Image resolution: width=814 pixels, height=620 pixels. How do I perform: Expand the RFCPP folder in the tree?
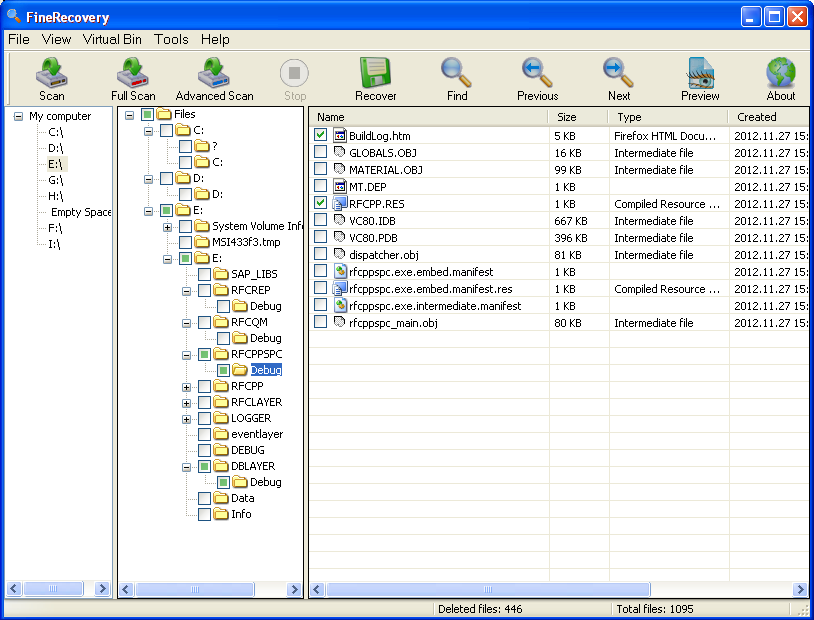186,386
